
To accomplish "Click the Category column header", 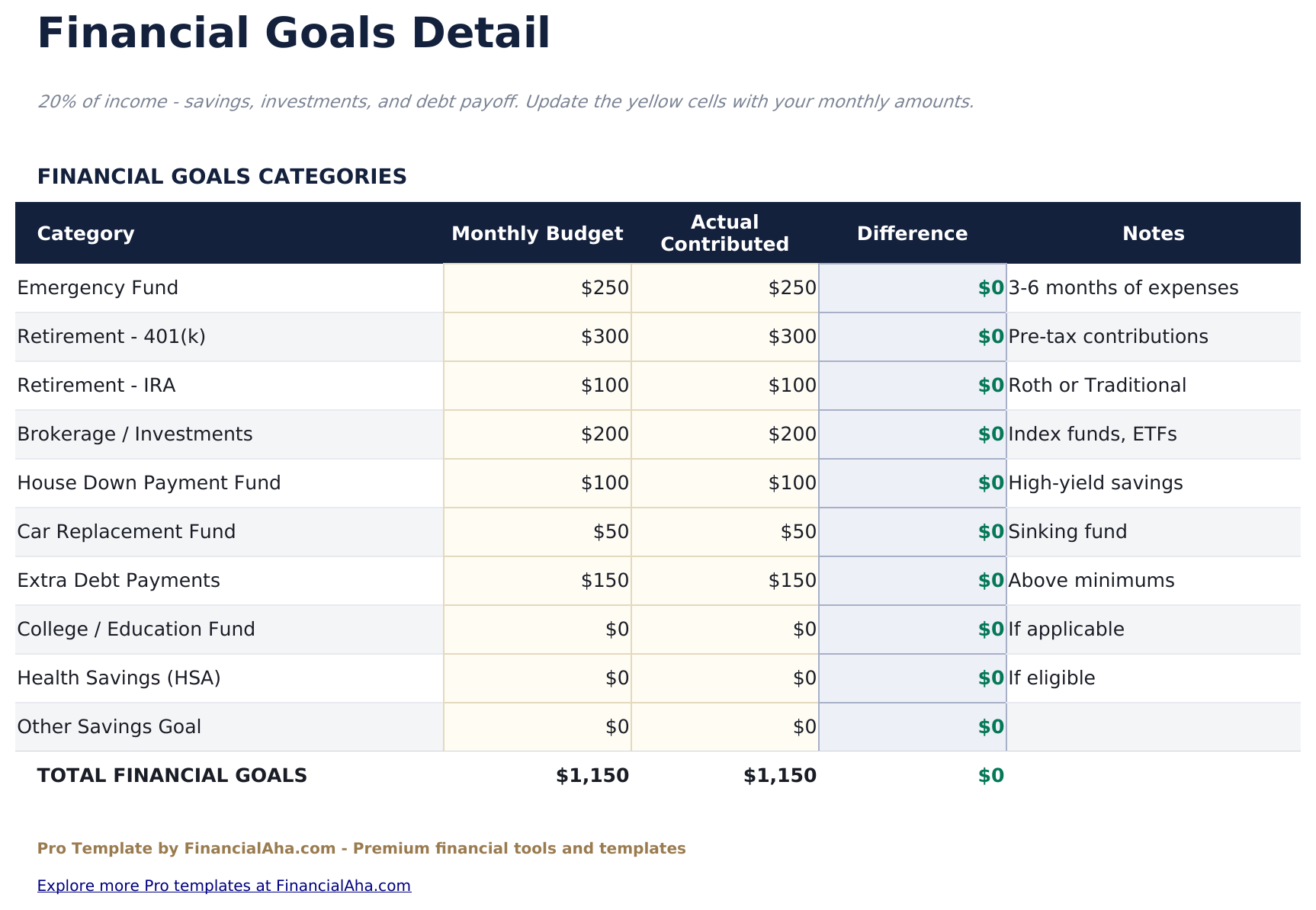I will pos(85,233).
